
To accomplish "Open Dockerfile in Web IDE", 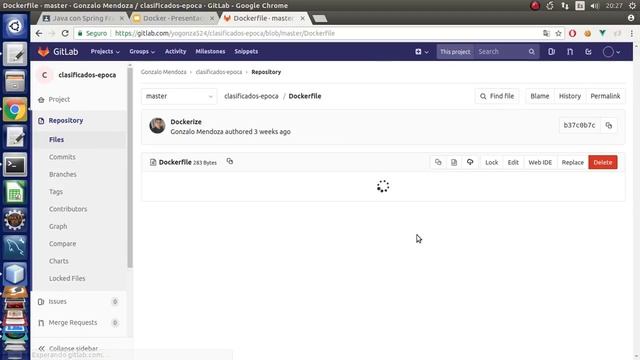I will click(540, 162).
